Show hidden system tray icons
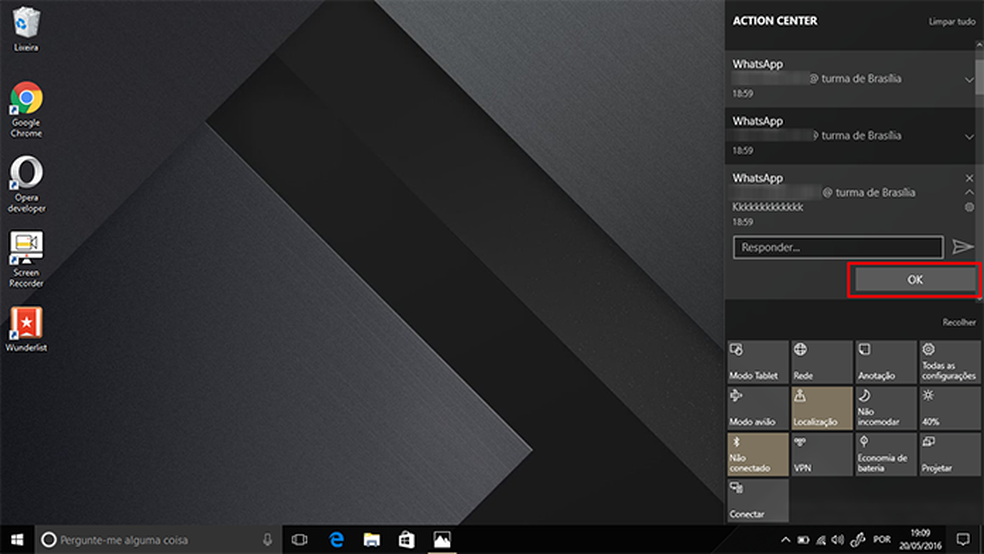The width and height of the screenshot is (984, 554). (785, 540)
